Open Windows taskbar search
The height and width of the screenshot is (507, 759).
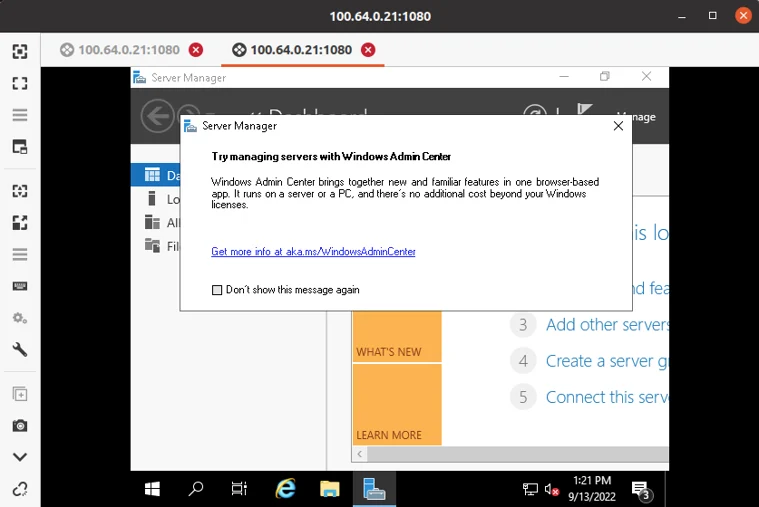(196, 489)
